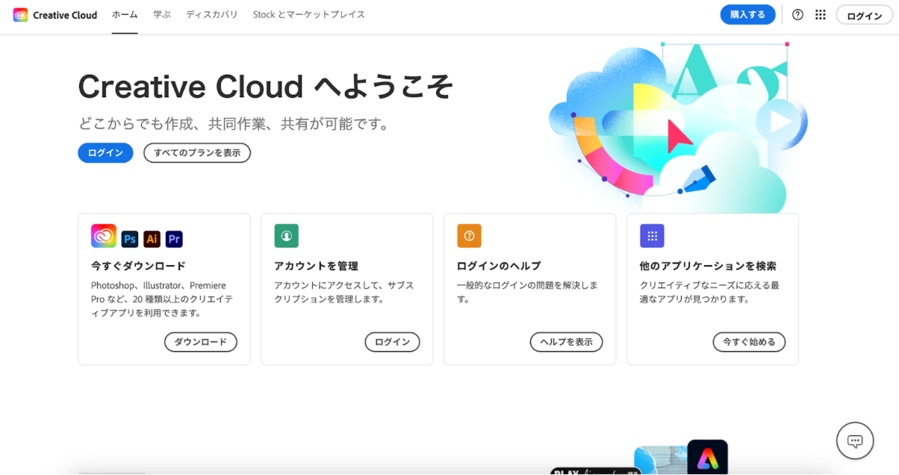
Task: Open the Stock とマーケットプレイス tab
Action: (x=308, y=15)
